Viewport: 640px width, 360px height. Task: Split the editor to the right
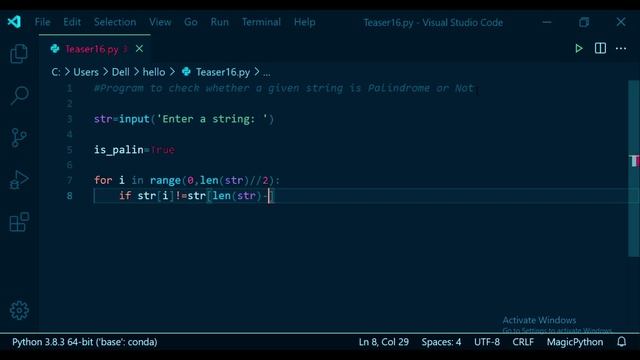tap(600, 49)
